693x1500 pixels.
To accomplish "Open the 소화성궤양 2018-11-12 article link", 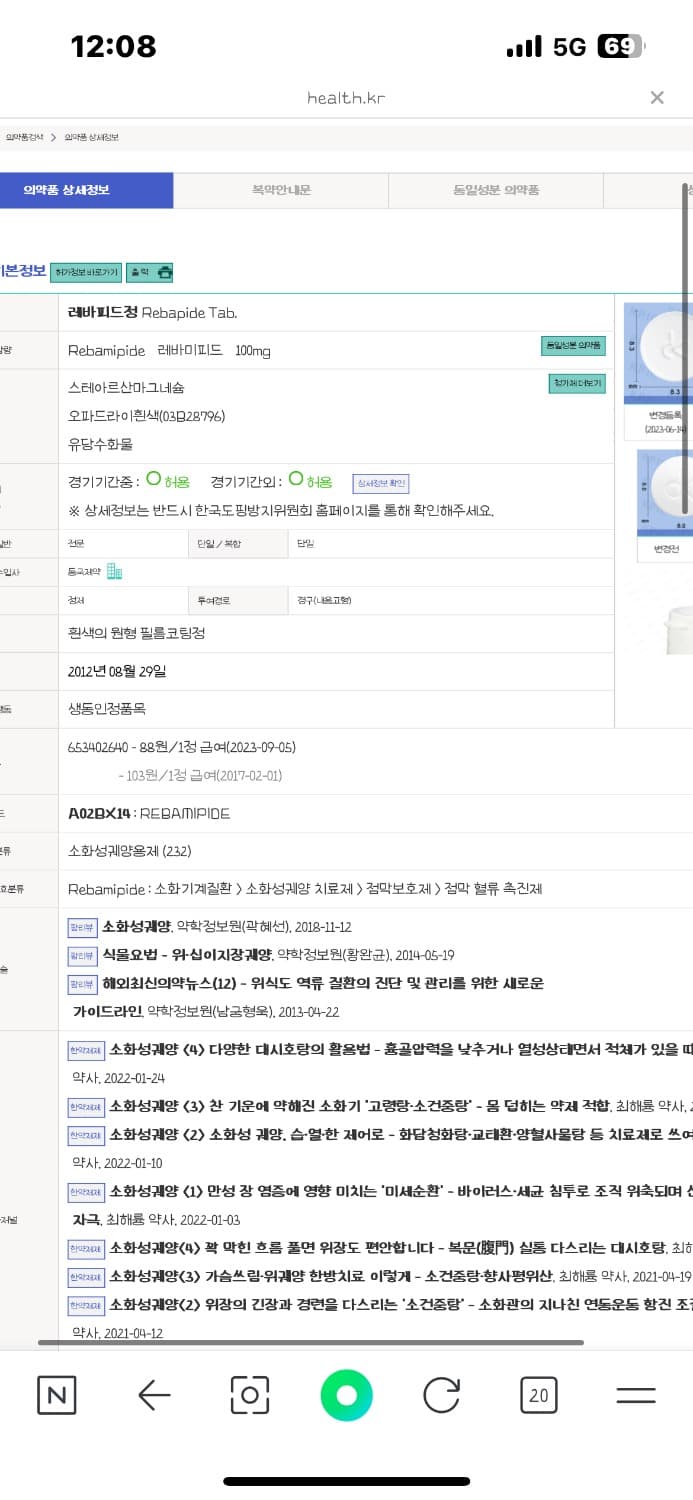I will (137, 927).
